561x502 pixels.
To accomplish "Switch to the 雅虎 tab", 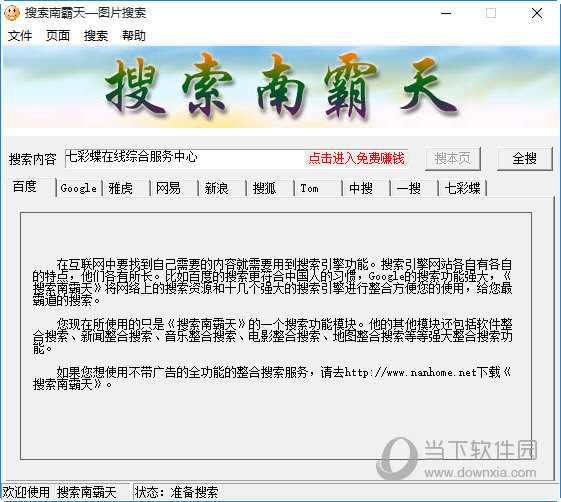I will click(126, 188).
